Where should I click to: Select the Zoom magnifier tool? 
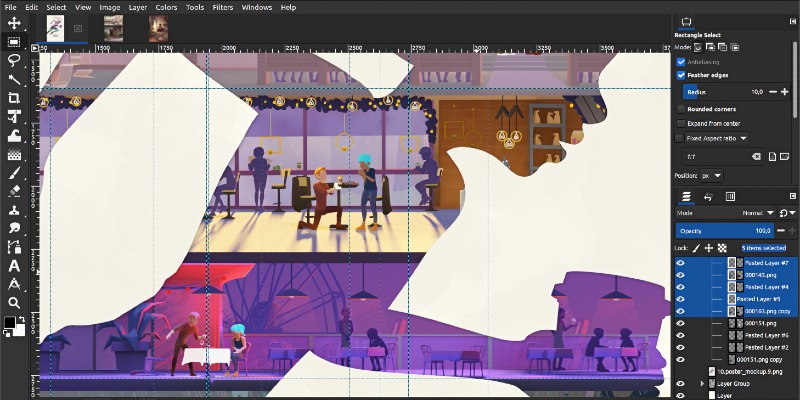pos(14,302)
